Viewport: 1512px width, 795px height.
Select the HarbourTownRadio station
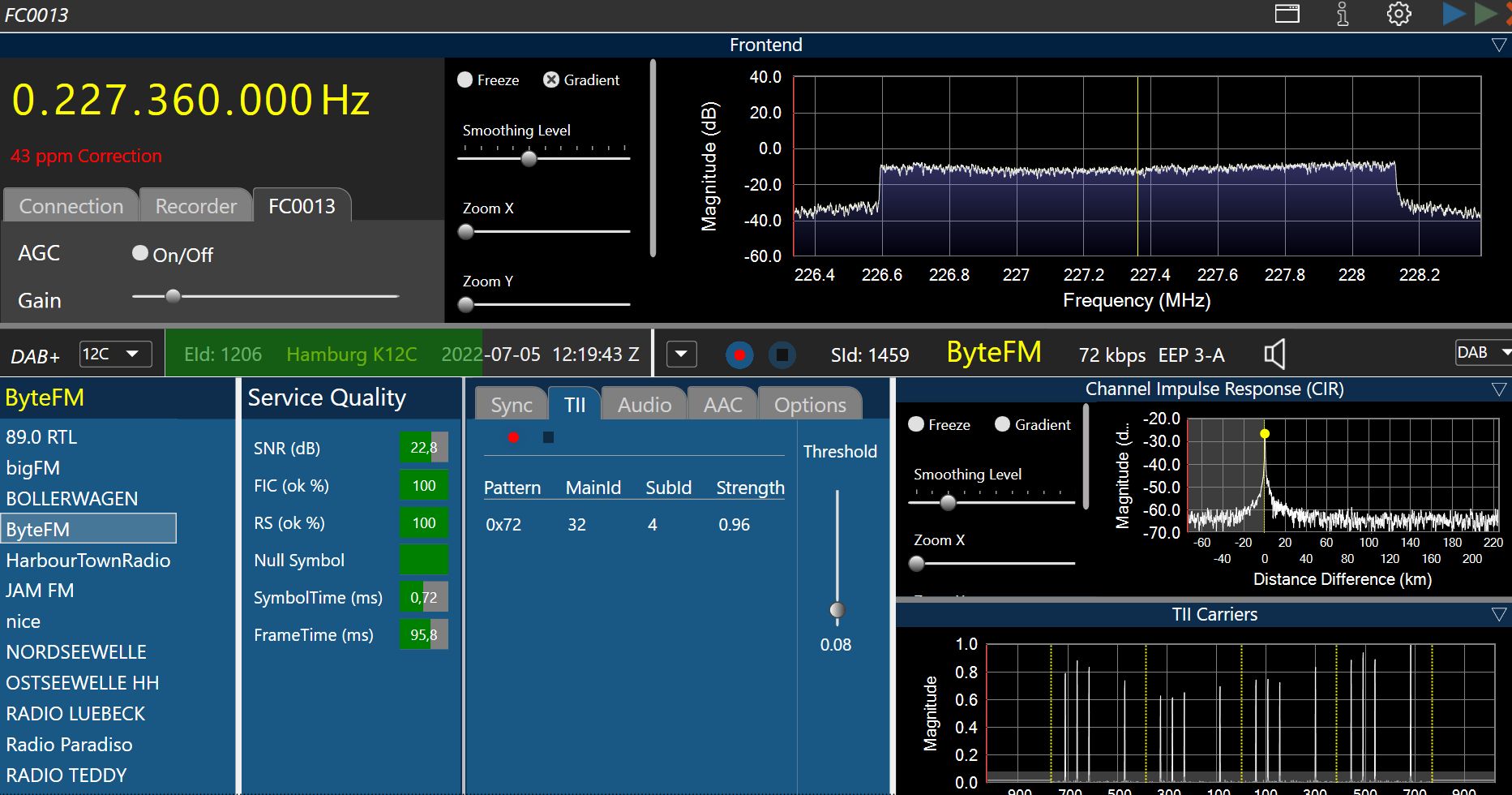[88, 561]
